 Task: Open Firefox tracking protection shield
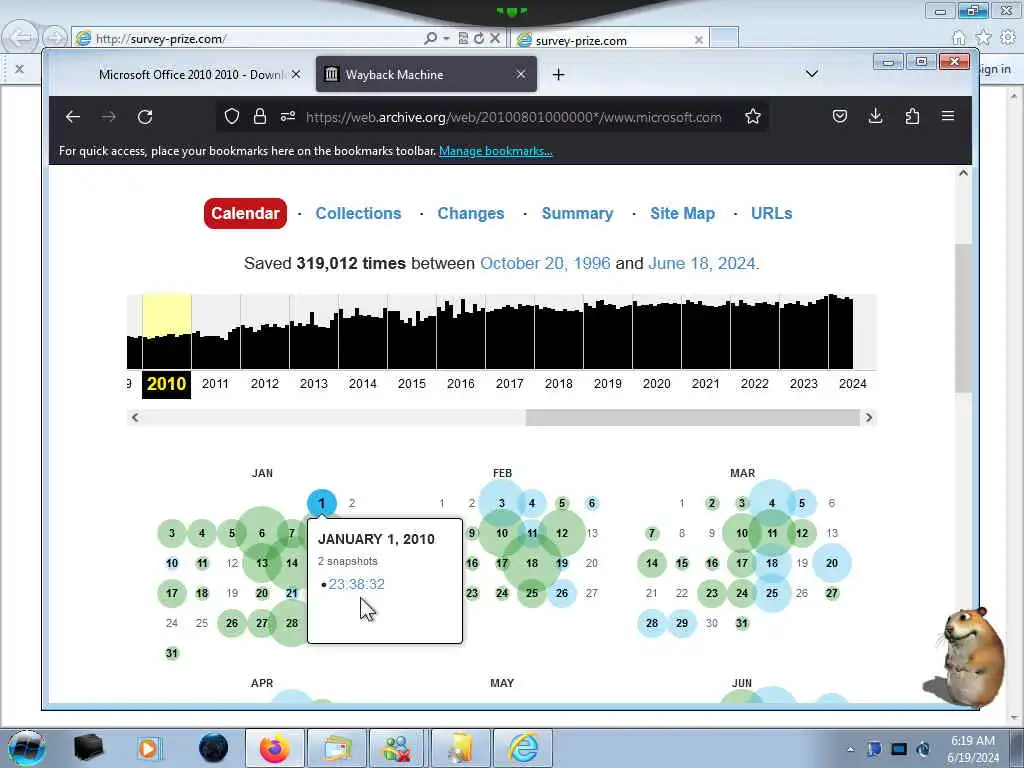(232, 117)
